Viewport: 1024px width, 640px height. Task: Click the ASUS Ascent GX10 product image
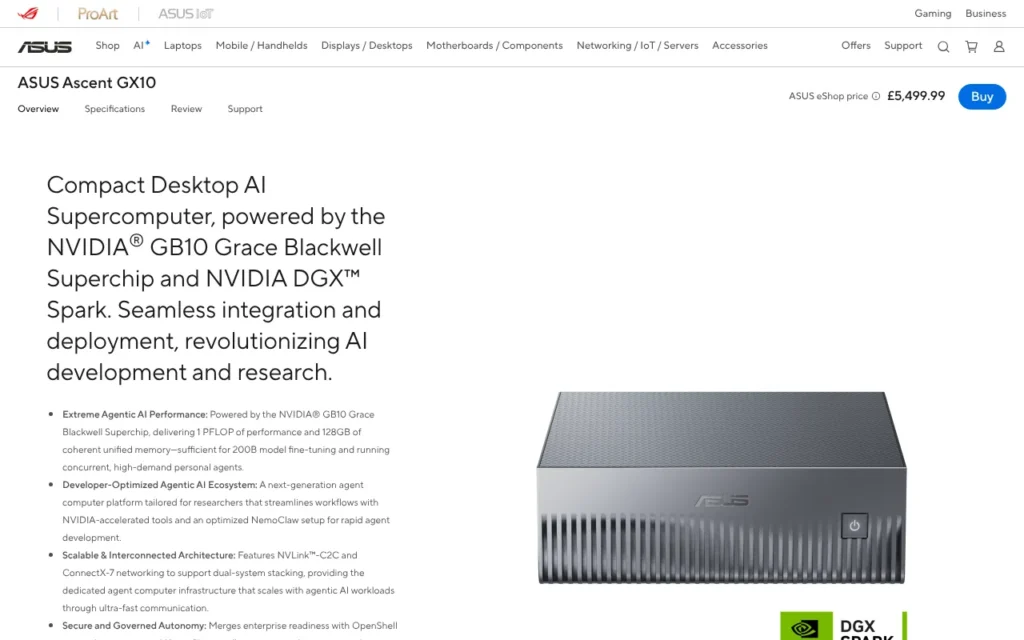721,487
